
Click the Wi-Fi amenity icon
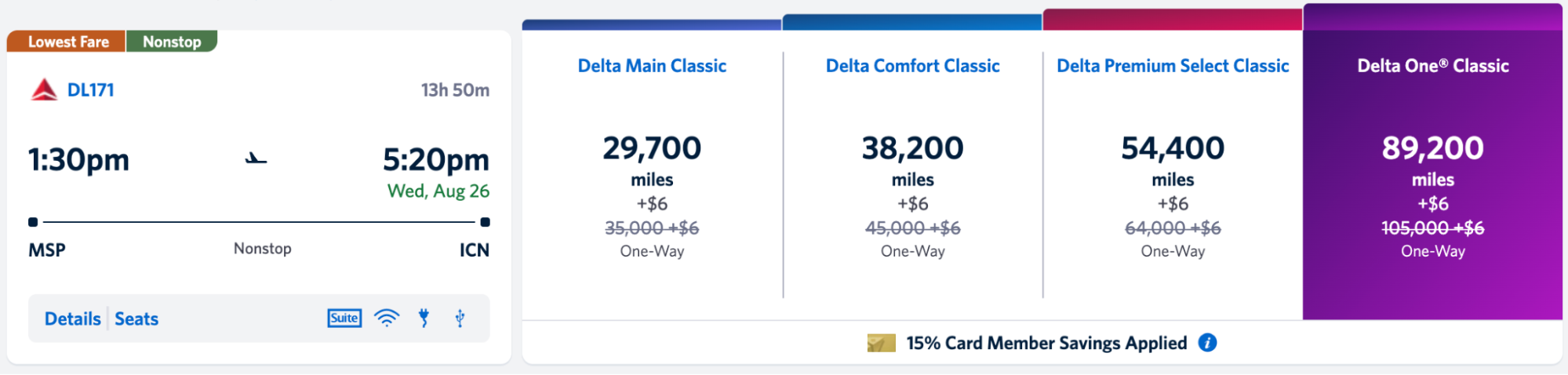pyautogui.click(x=387, y=318)
